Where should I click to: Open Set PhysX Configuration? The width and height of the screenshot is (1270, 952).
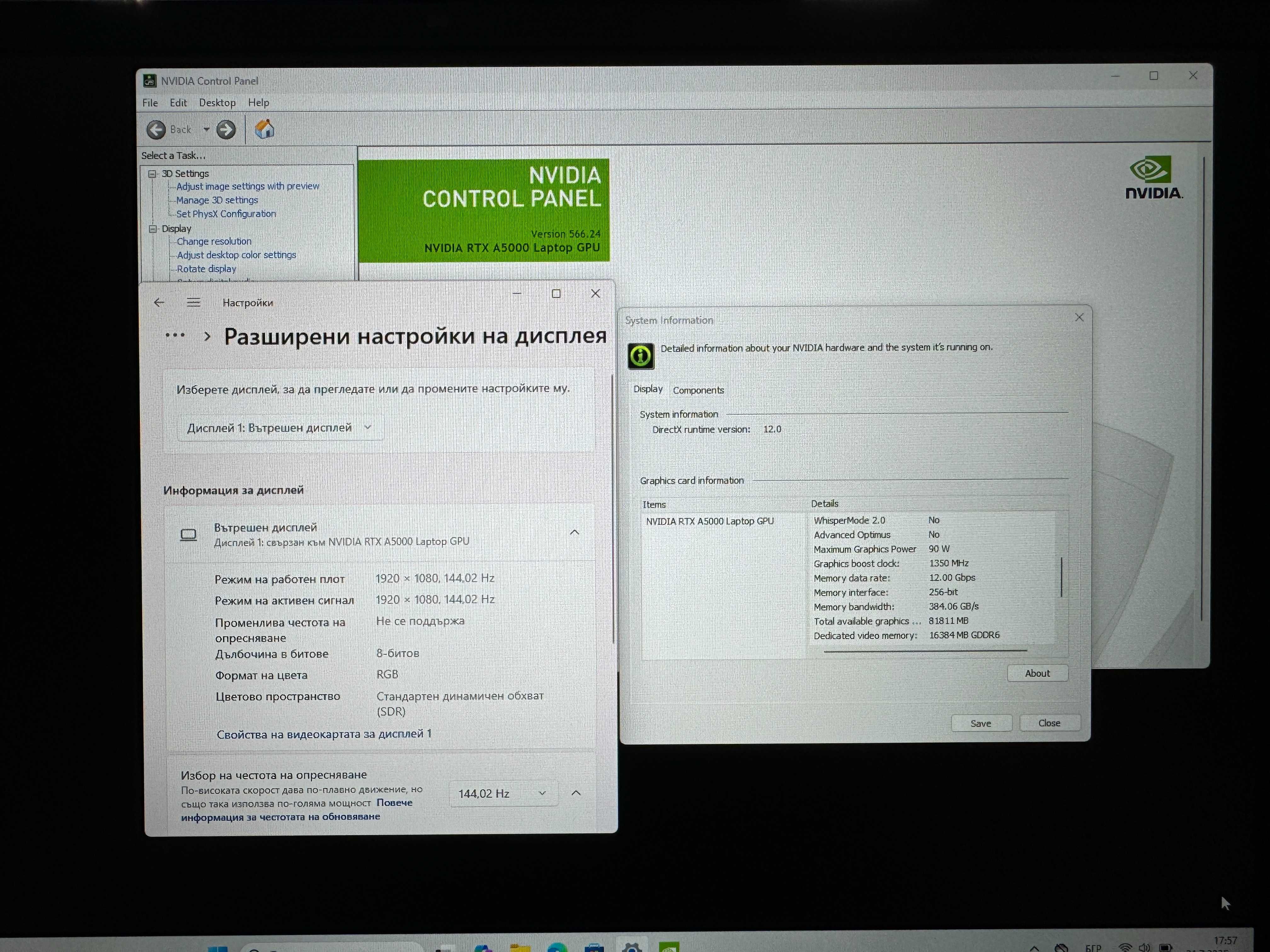pos(226,214)
